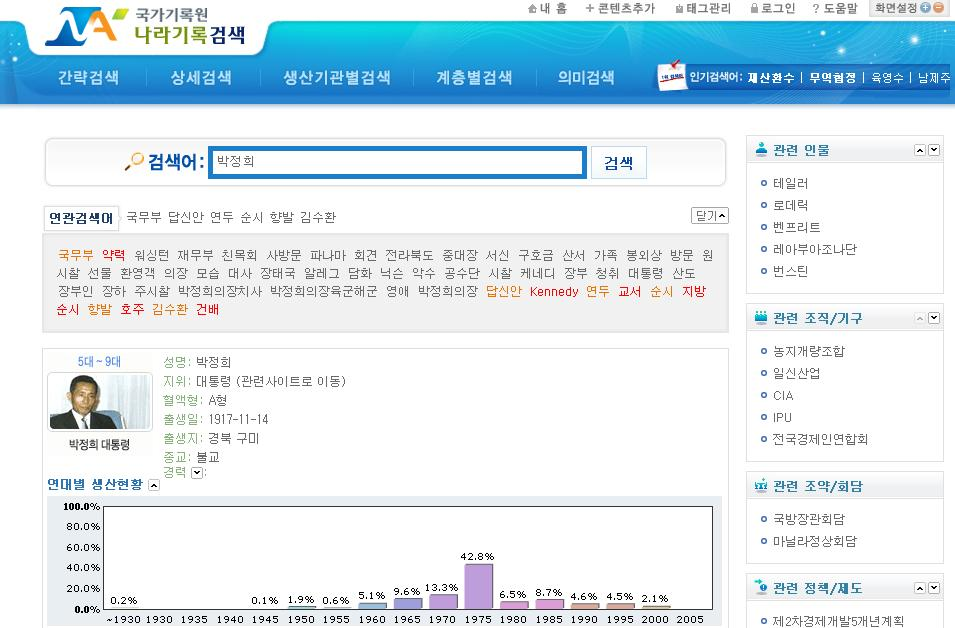Switch to 상세검색 tab

click(201, 78)
